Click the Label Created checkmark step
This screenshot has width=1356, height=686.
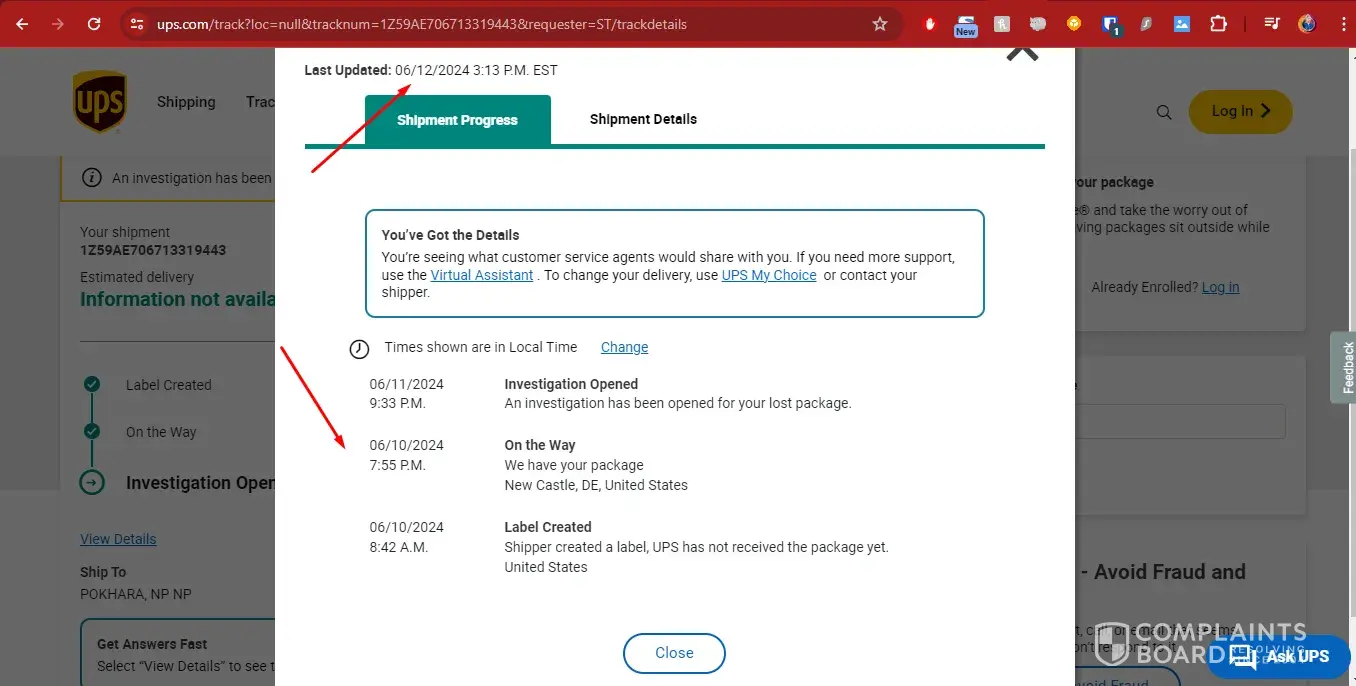(92, 385)
